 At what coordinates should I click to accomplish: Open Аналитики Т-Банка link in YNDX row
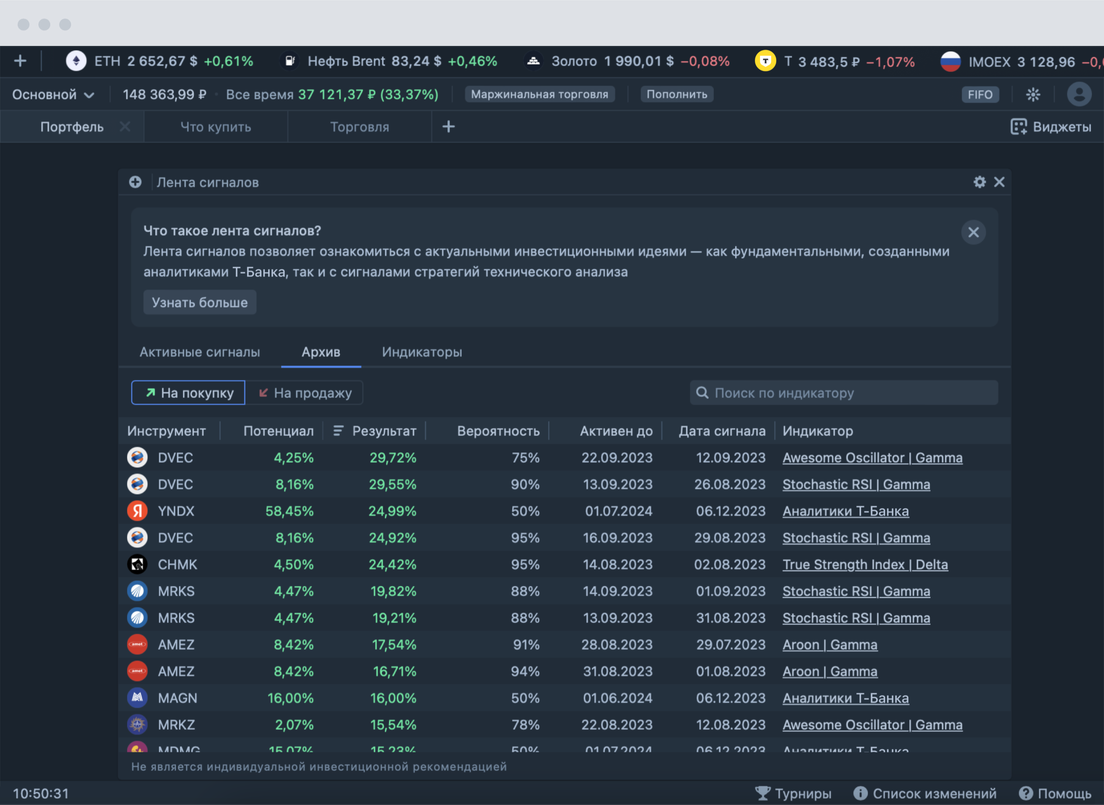[x=846, y=511]
